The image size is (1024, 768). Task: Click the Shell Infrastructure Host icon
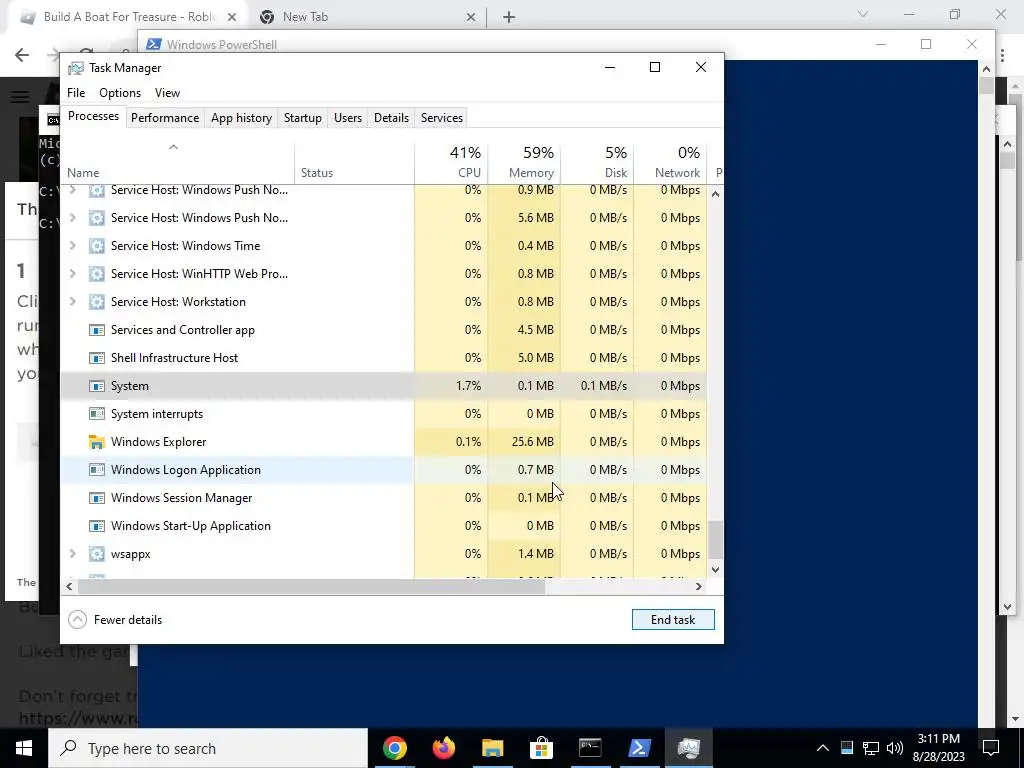tap(97, 358)
